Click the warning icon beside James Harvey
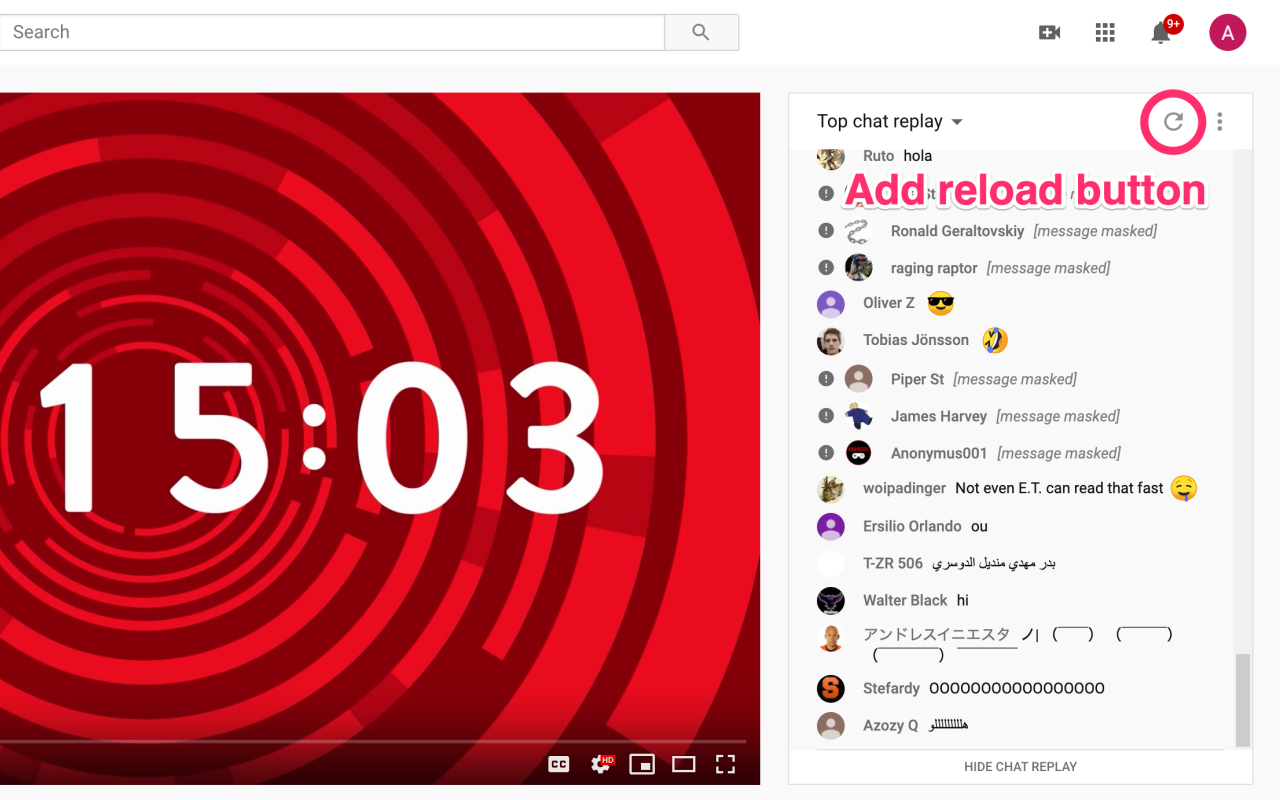Screen dimensions: 1280x800 tap(826, 416)
